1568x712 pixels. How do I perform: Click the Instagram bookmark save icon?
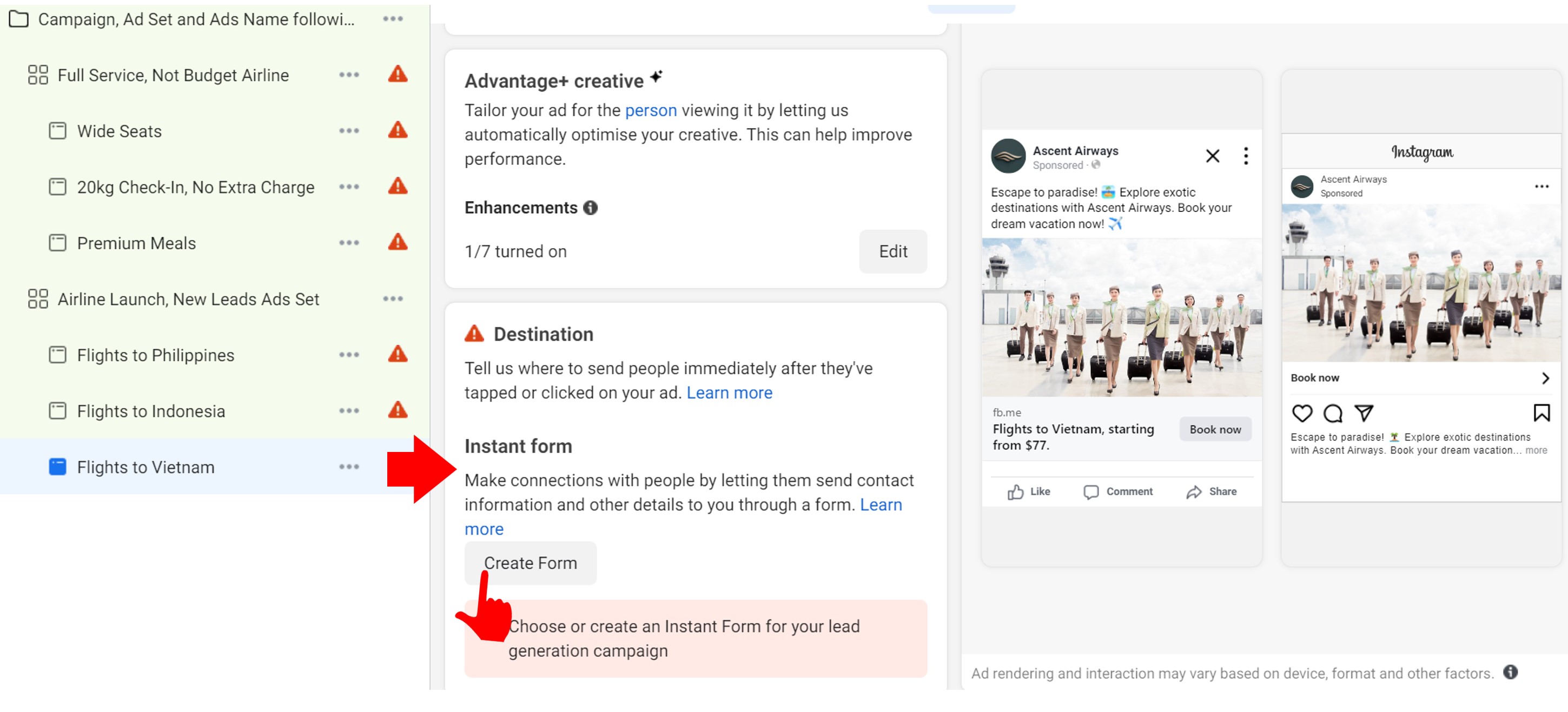click(x=1540, y=413)
